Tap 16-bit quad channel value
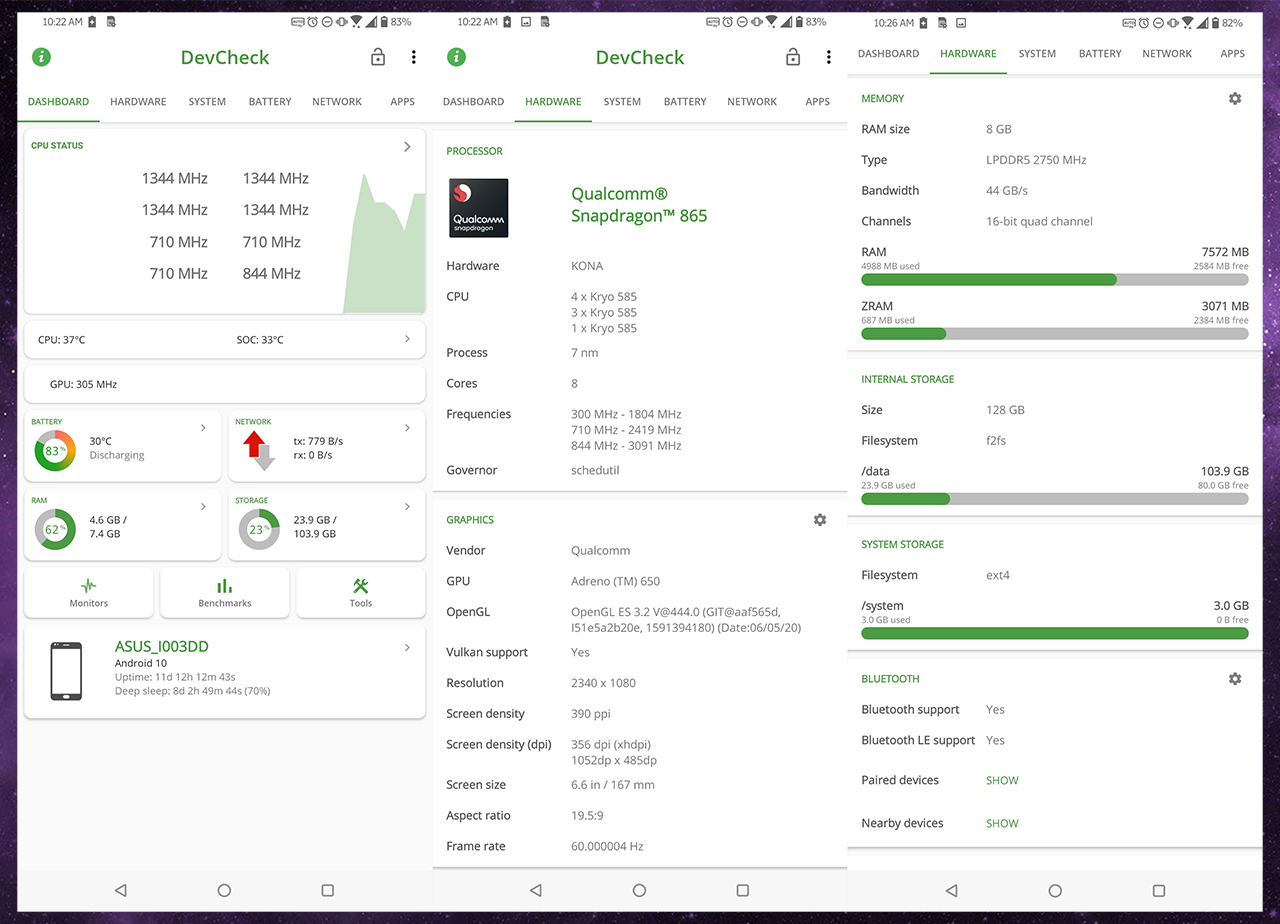Image resolution: width=1280 pixels, height=924 pixels. (x=1040, y=221)
